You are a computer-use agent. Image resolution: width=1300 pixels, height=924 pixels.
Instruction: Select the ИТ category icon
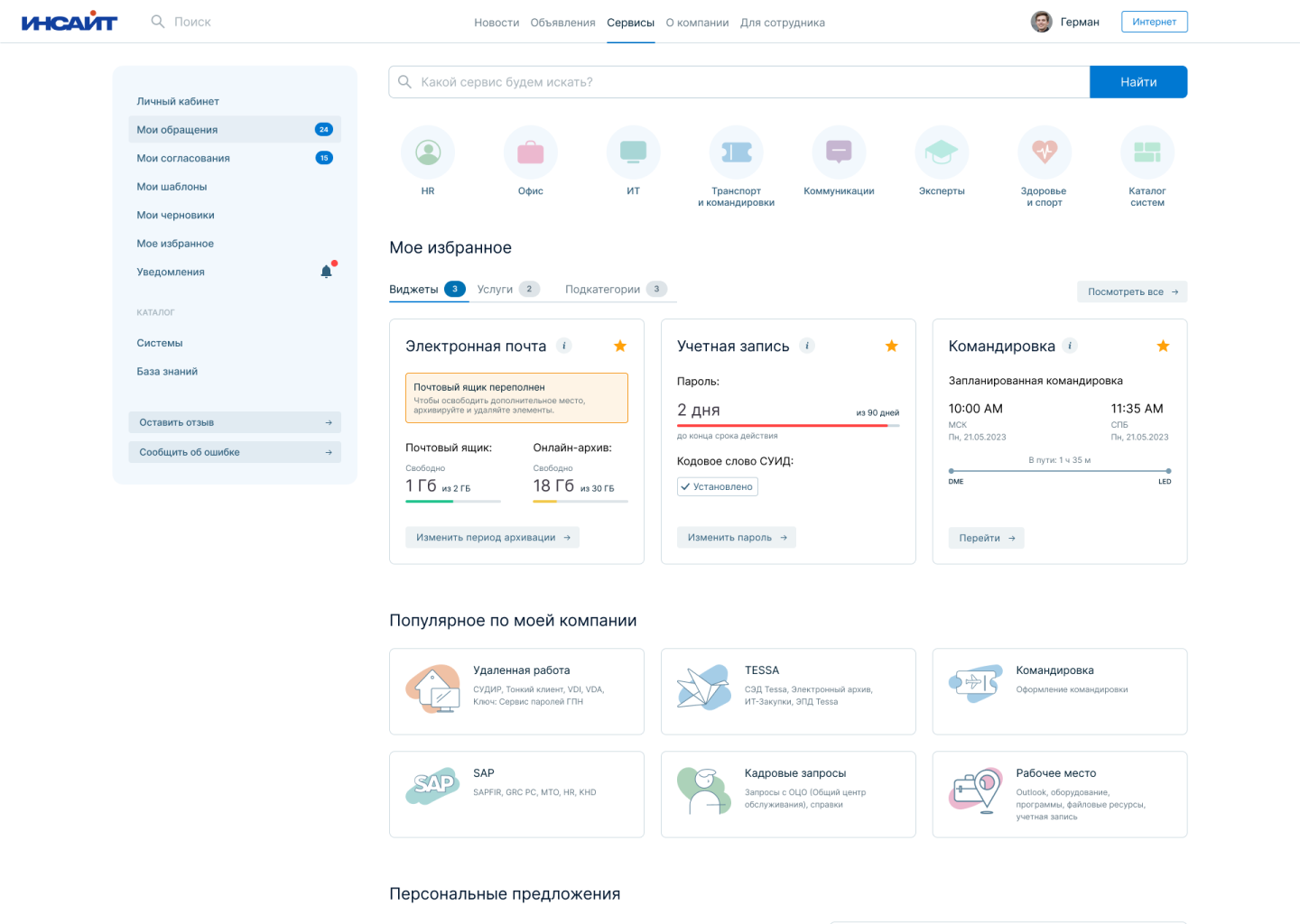tap(633, 152)
